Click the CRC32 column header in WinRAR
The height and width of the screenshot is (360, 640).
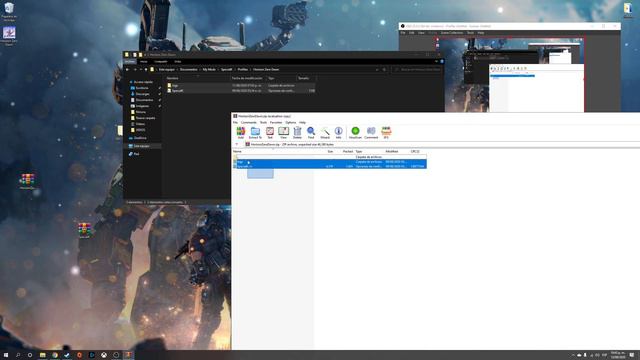pos(415,151)
